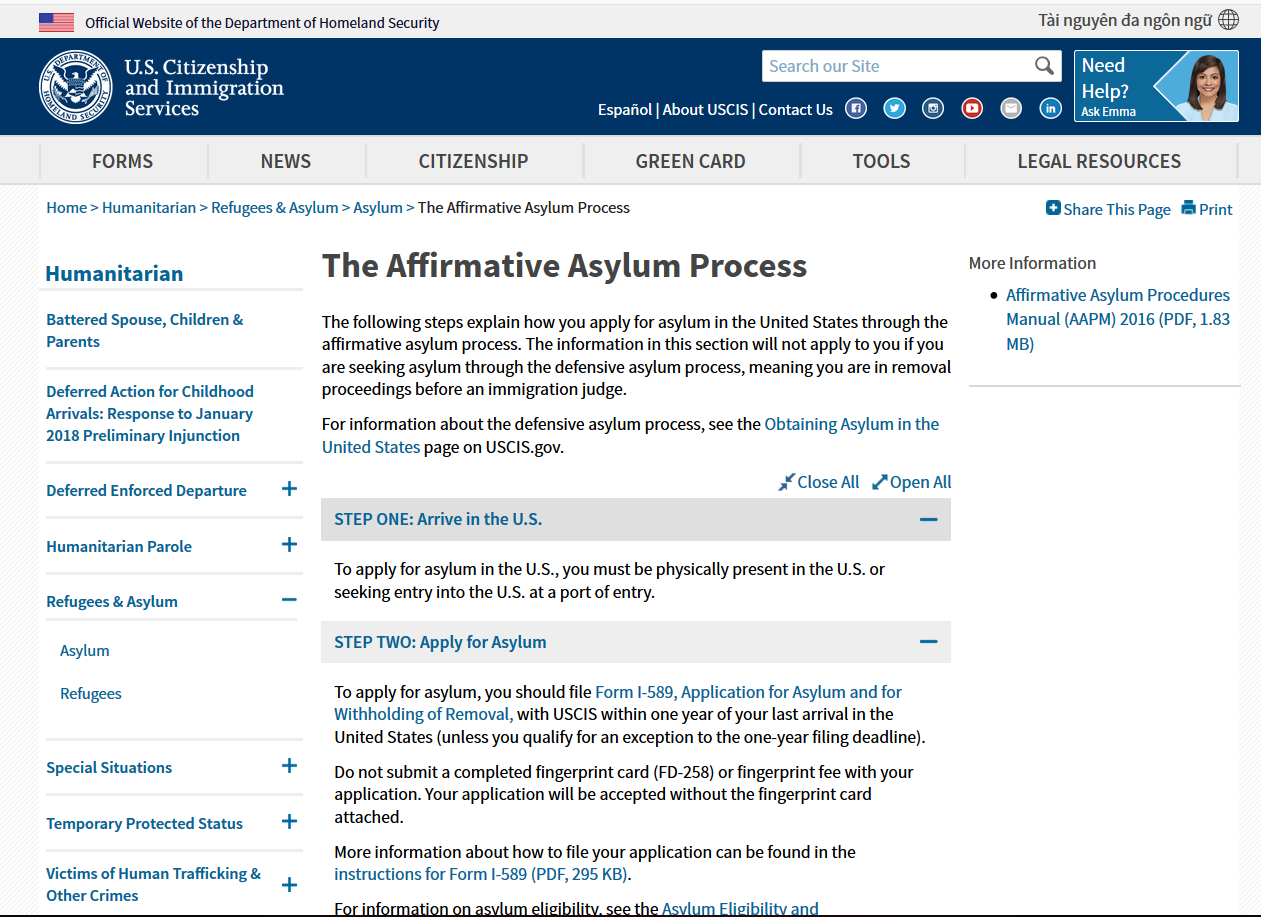
Task: Collapse the STEP ONE accordion panel
Action: coord(928,519)
